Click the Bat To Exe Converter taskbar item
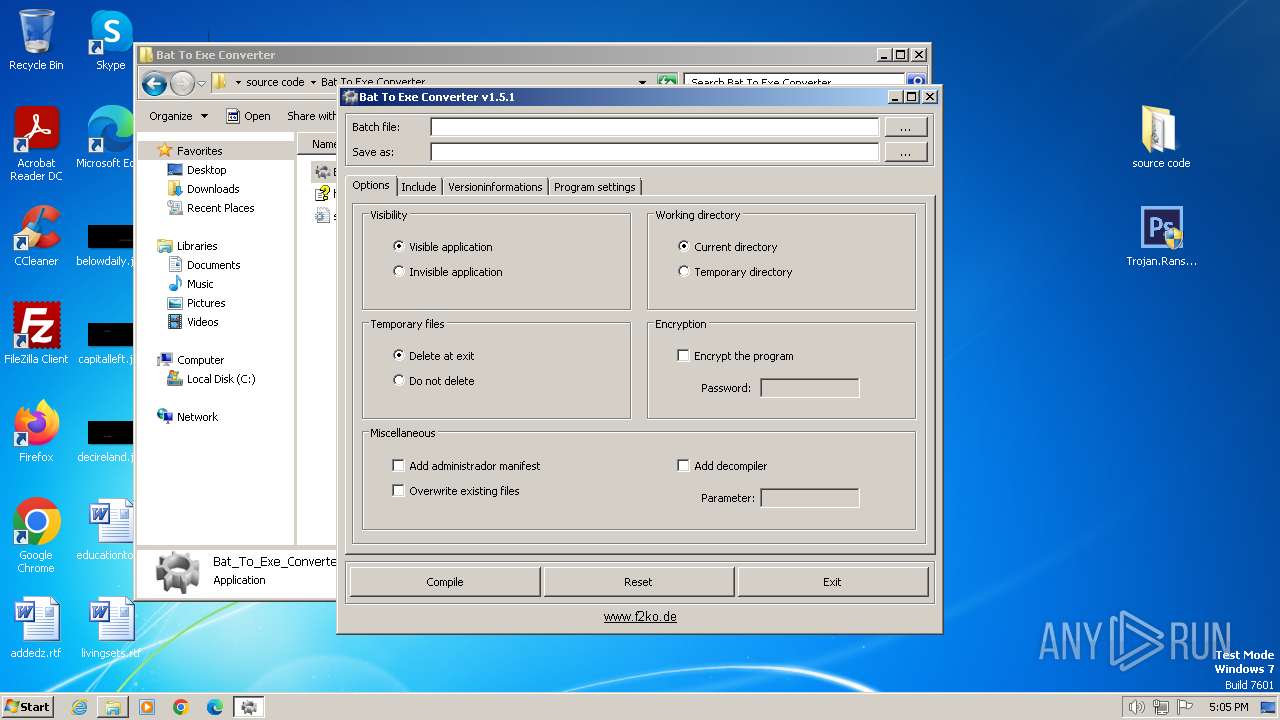Viewport: 1280px width, 720px height. (x=249, y=707)
